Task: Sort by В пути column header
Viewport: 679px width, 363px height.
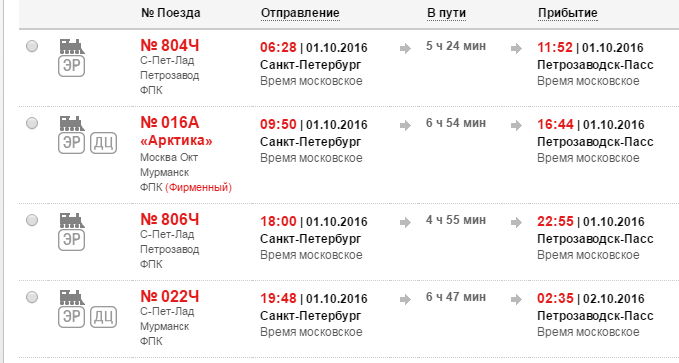Action: (x=446, y=13)
